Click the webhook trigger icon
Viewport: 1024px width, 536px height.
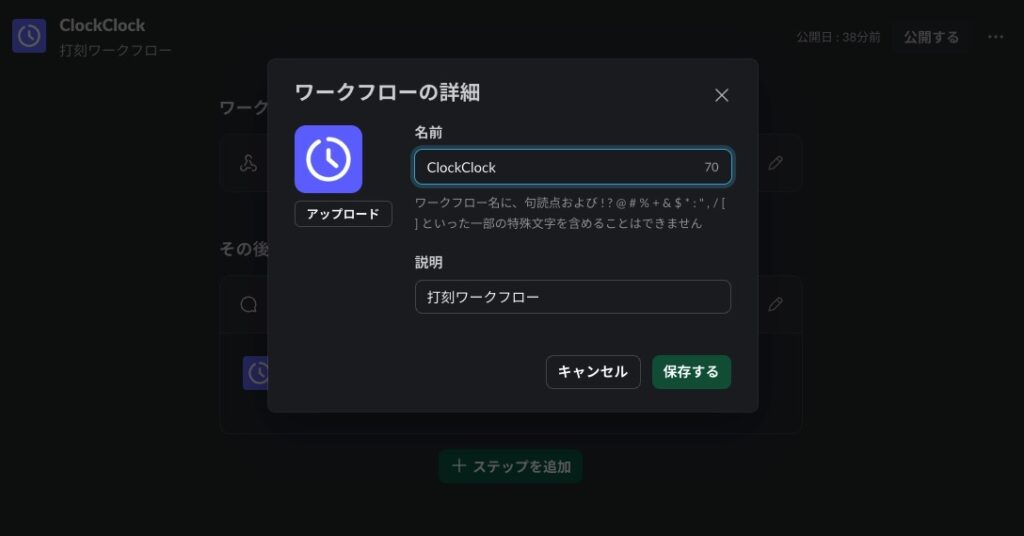(248, 163)
